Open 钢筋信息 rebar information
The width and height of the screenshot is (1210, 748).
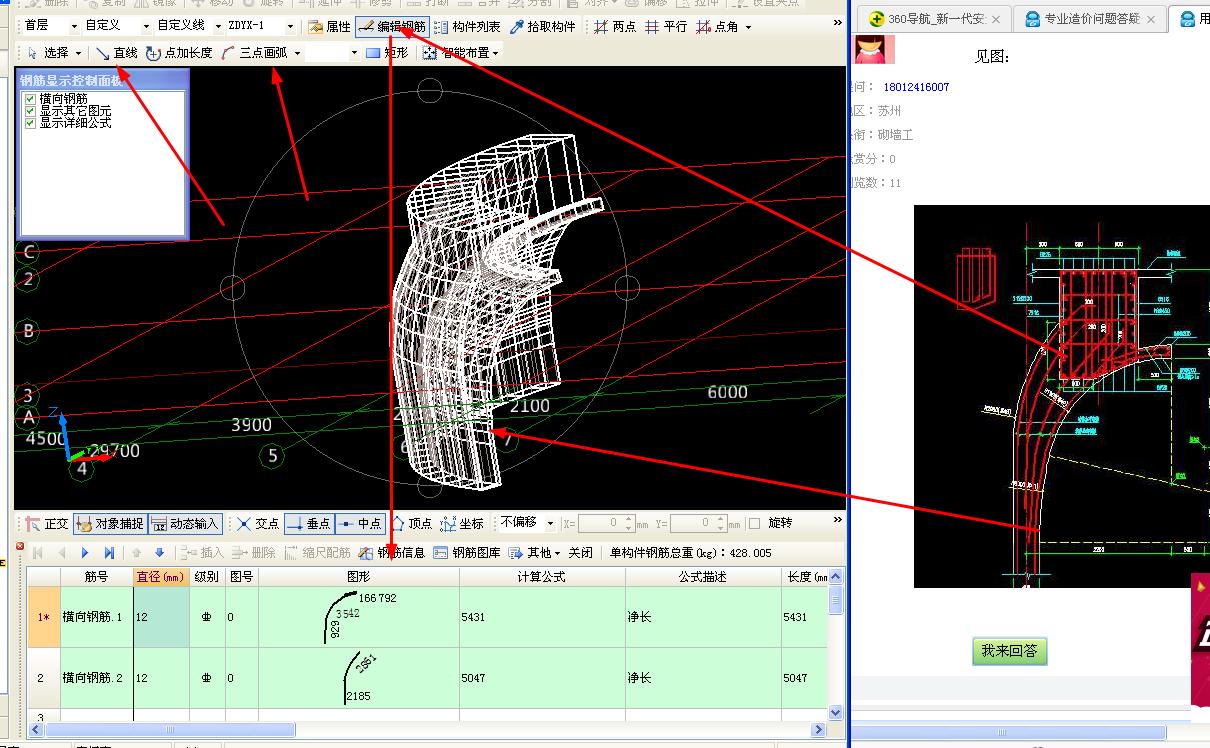tap(393, 552)
